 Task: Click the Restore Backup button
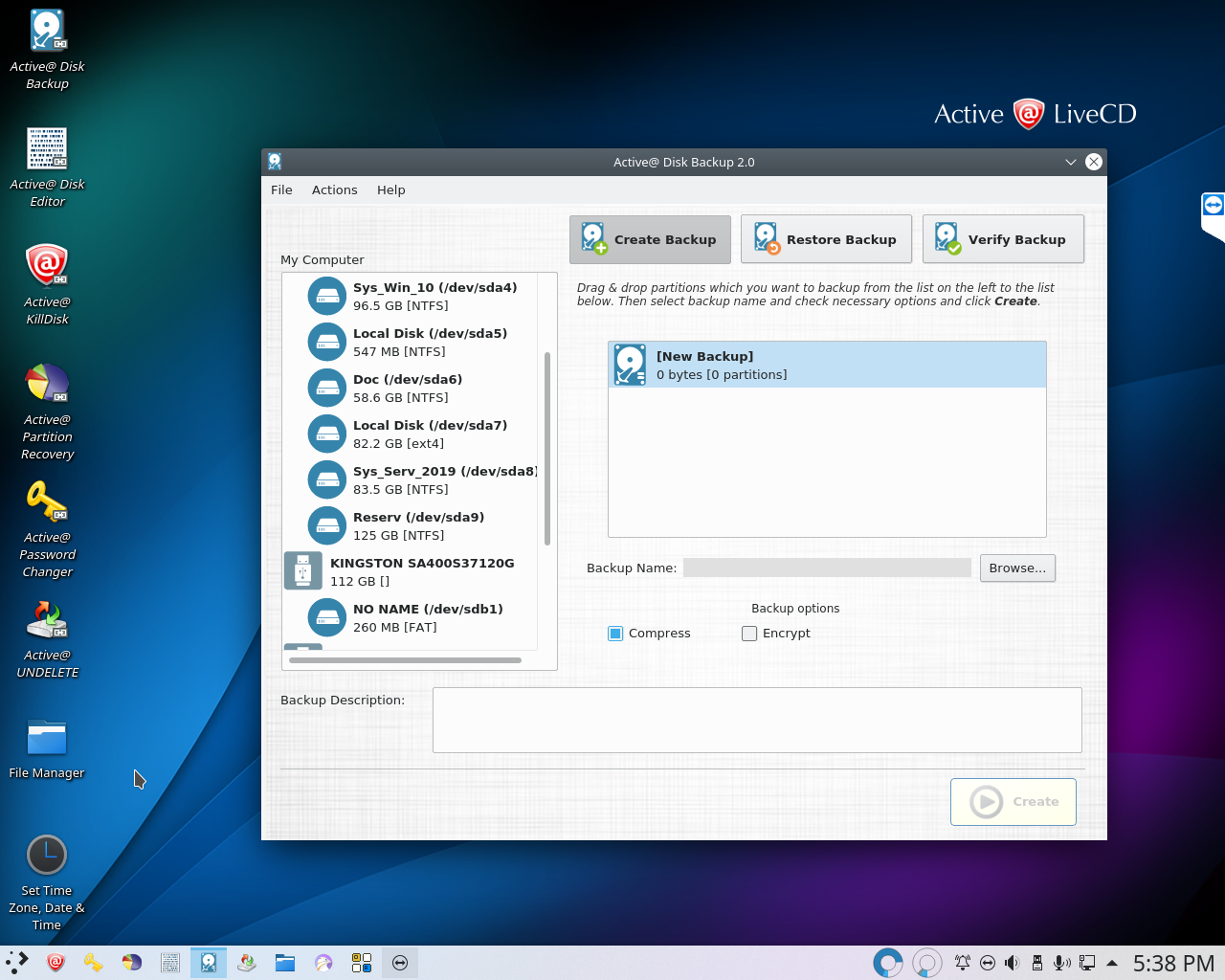(x=826, y=239)
